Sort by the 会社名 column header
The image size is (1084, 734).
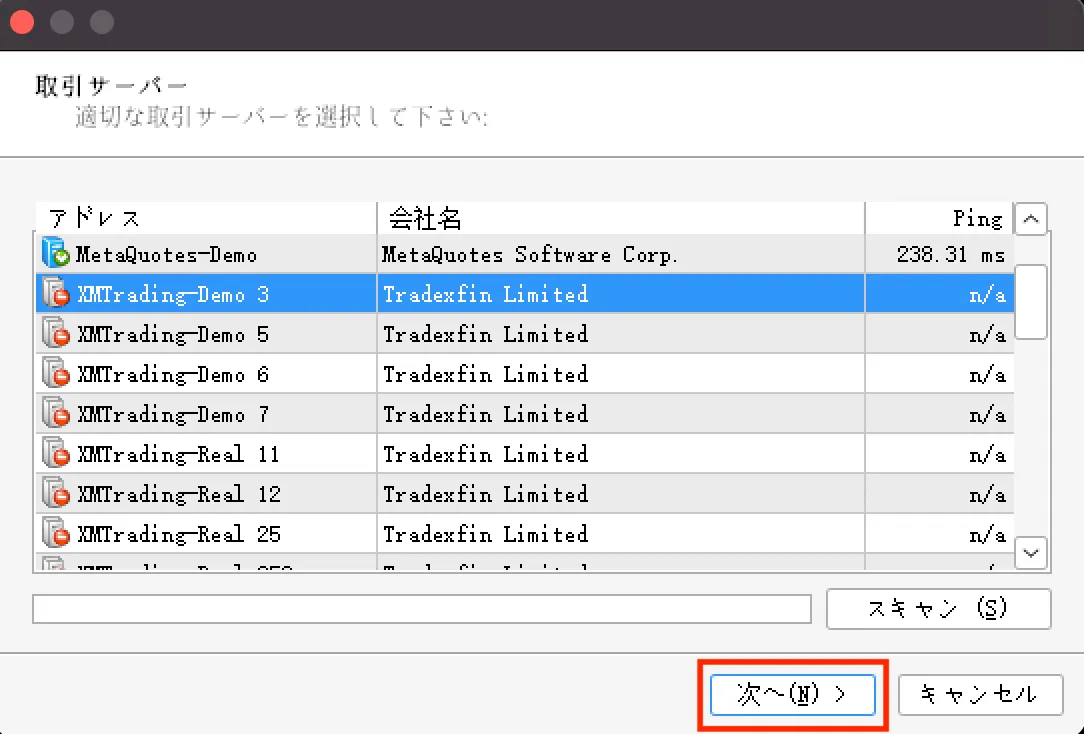[621, 218]
